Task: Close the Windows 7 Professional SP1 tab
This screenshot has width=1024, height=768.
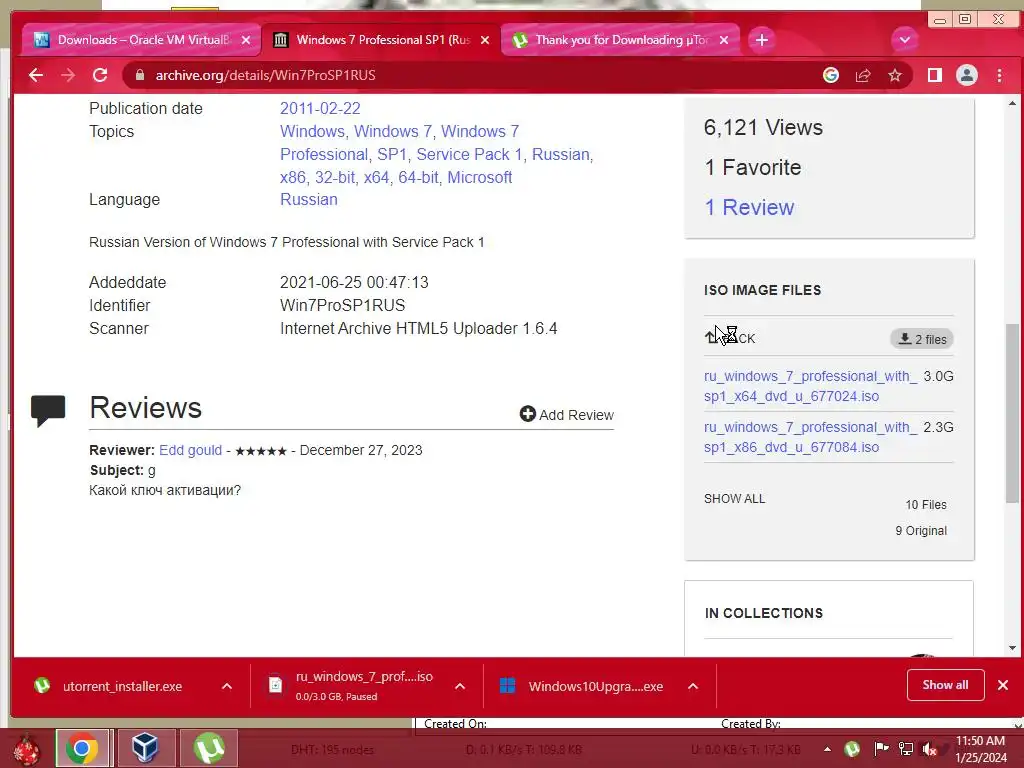Action: coord(485,40)
